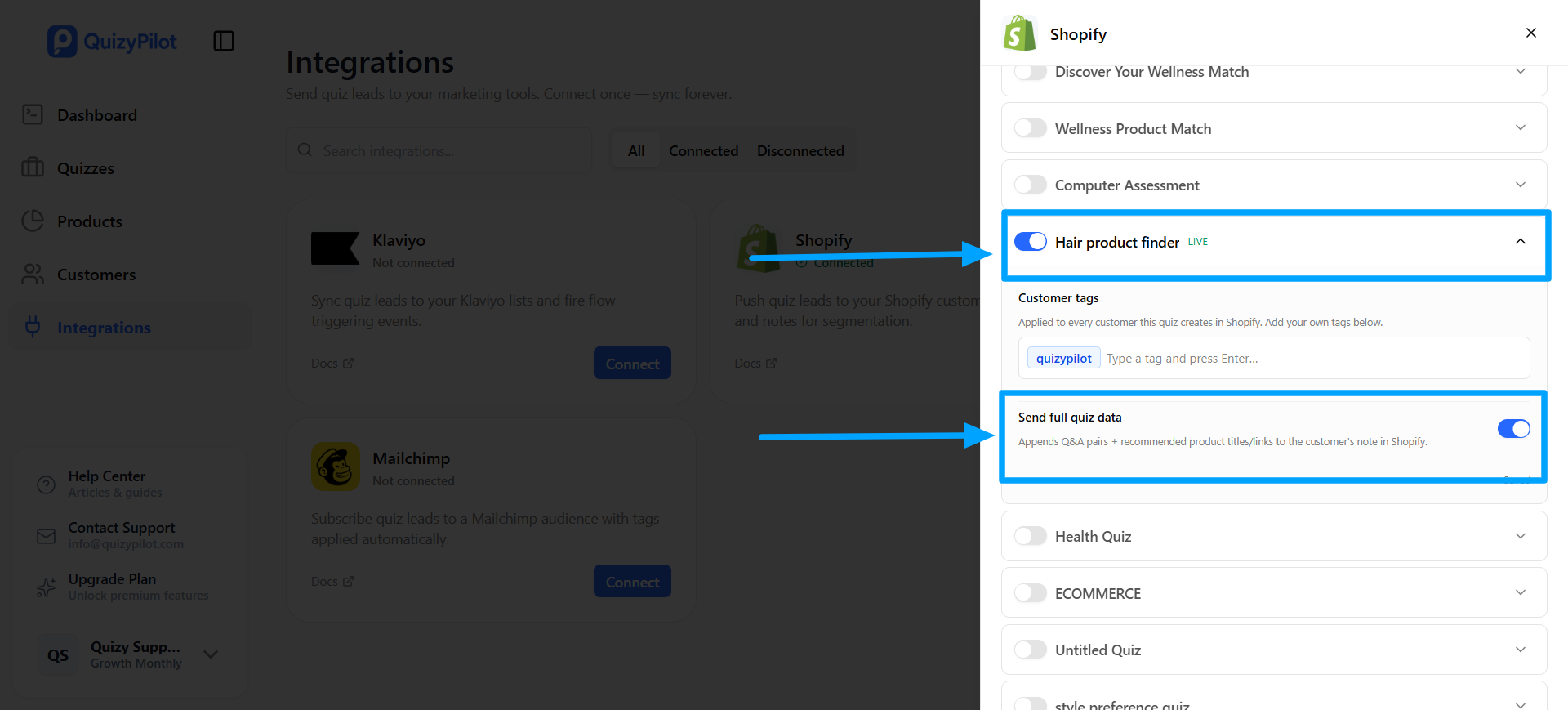
Task: Expand the Computer Assessment row
Action: (x=1521, y=185)
